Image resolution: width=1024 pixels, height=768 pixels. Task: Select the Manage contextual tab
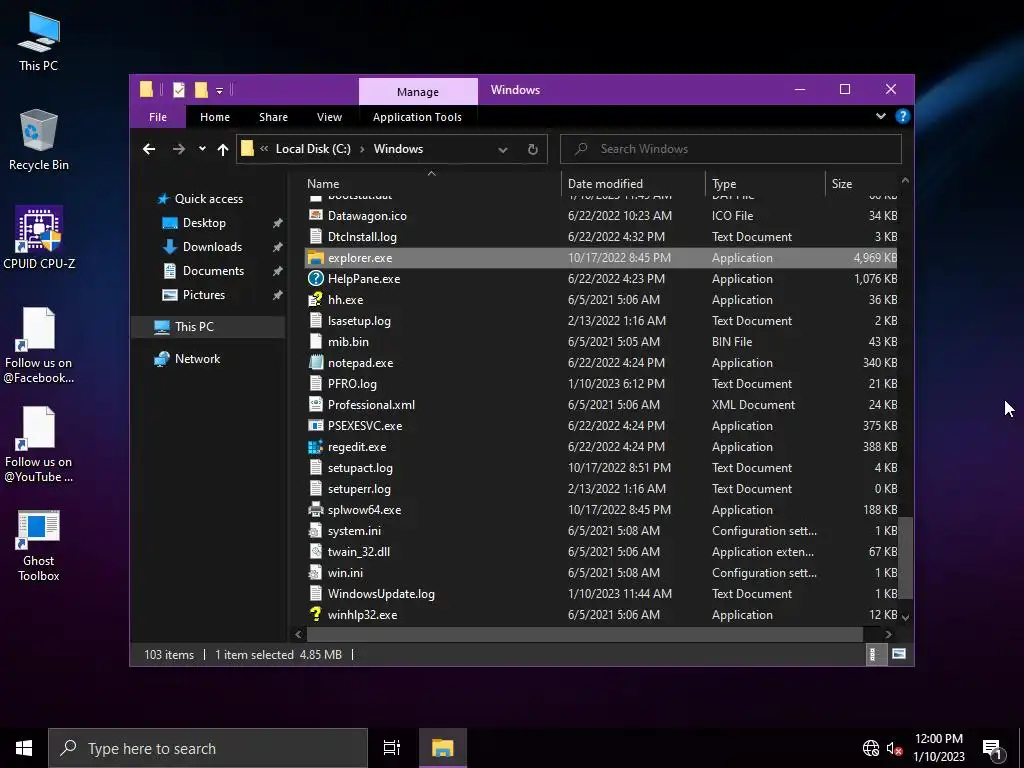pos(418,91)
